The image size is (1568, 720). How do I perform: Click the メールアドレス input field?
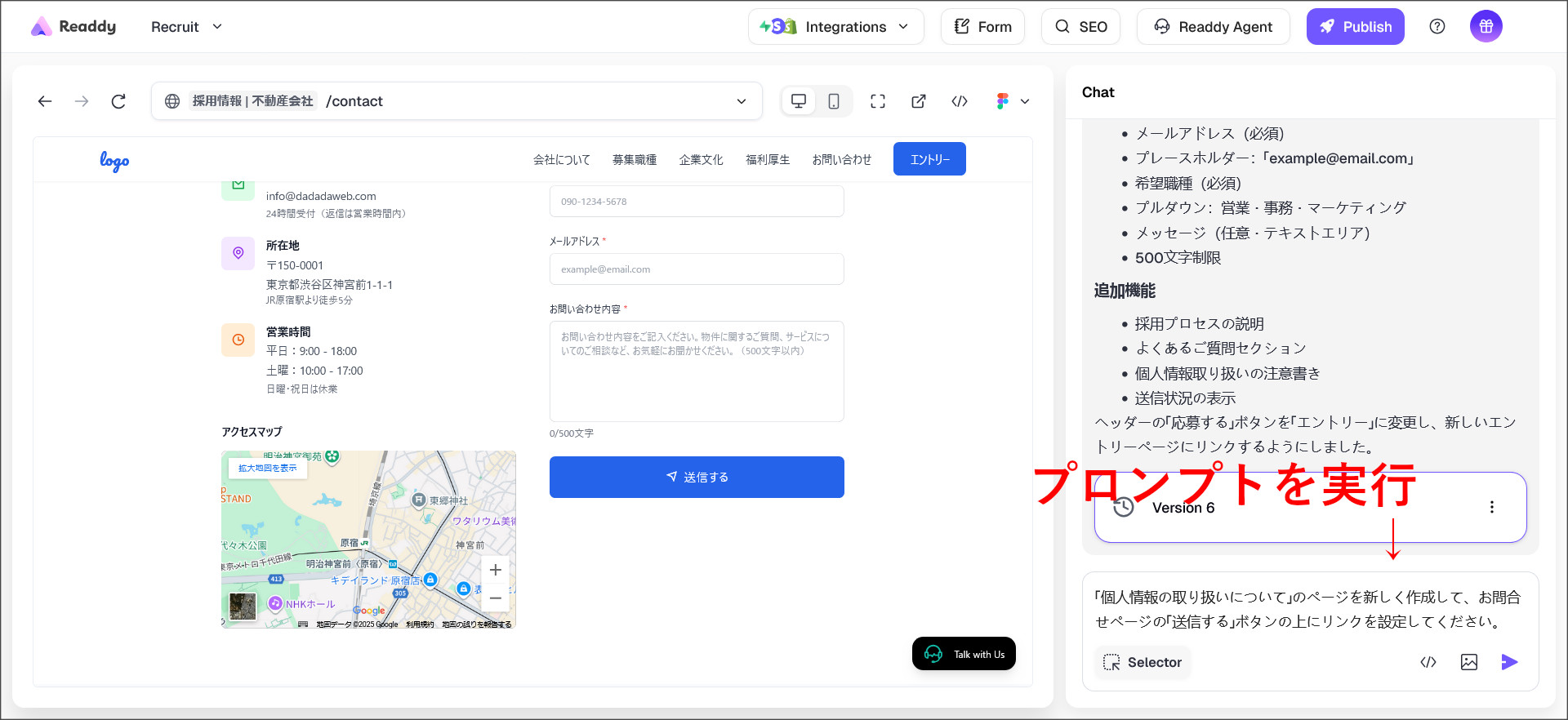pyautogui.click(x=696, y=269)
